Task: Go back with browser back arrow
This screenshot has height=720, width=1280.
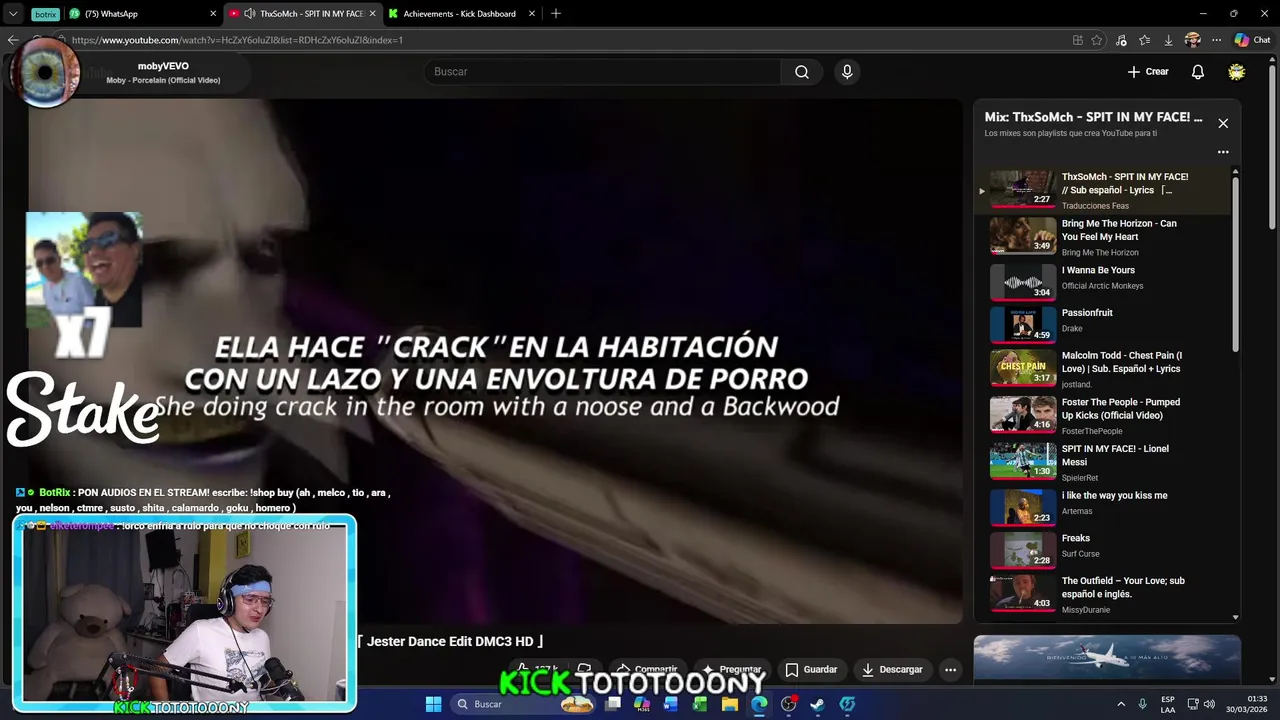Action: 12,40
